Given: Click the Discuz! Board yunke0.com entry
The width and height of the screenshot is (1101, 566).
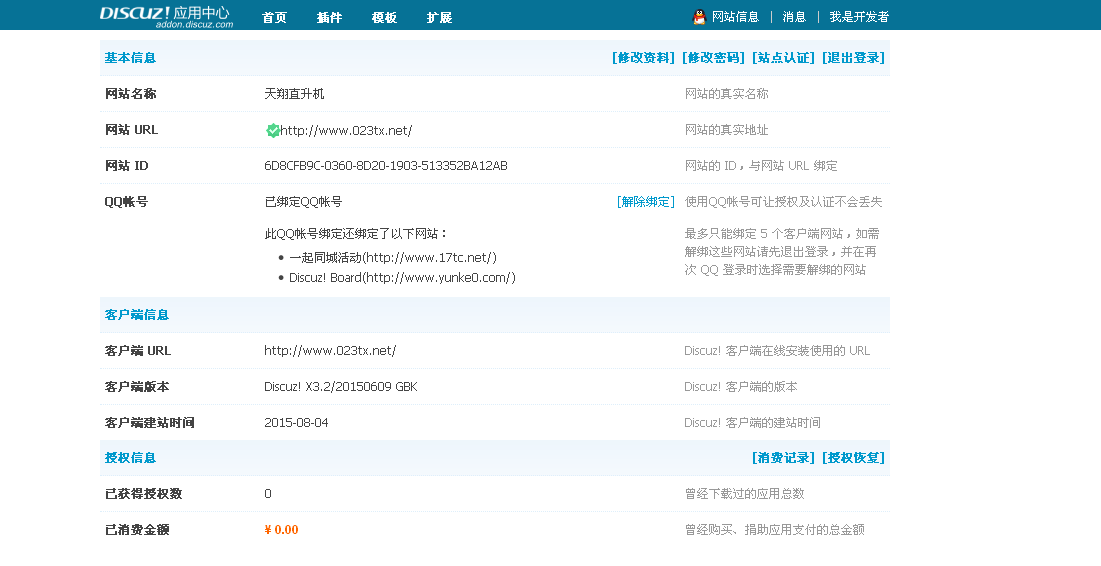Looking at the screenshot, I should 402,277.
